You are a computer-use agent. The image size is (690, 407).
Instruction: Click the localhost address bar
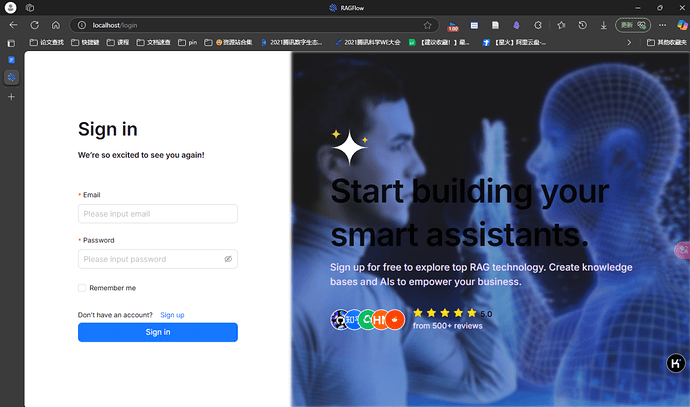coord(250,25)
